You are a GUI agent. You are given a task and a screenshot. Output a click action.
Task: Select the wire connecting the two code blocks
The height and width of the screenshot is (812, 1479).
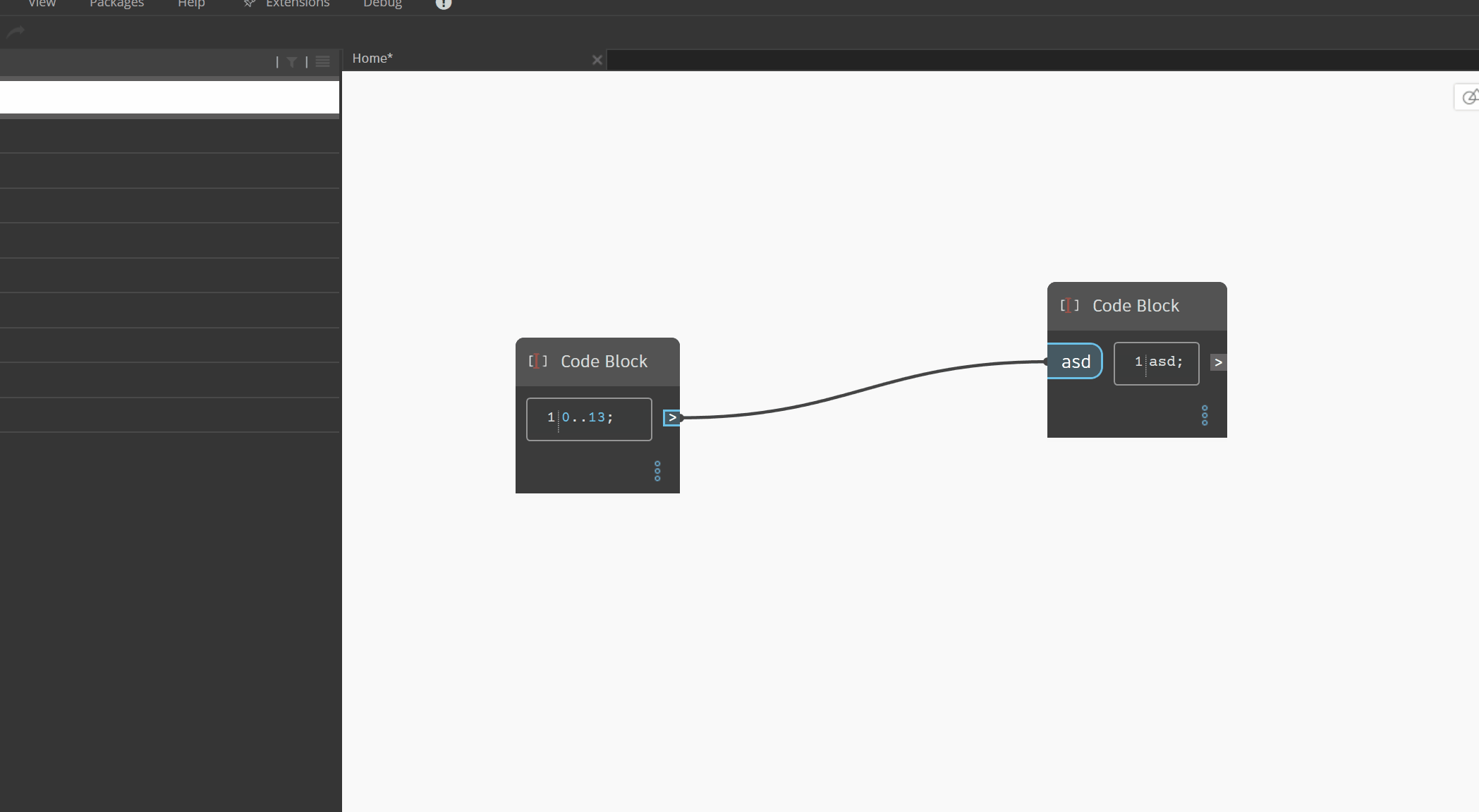click(x=864, y=389)
